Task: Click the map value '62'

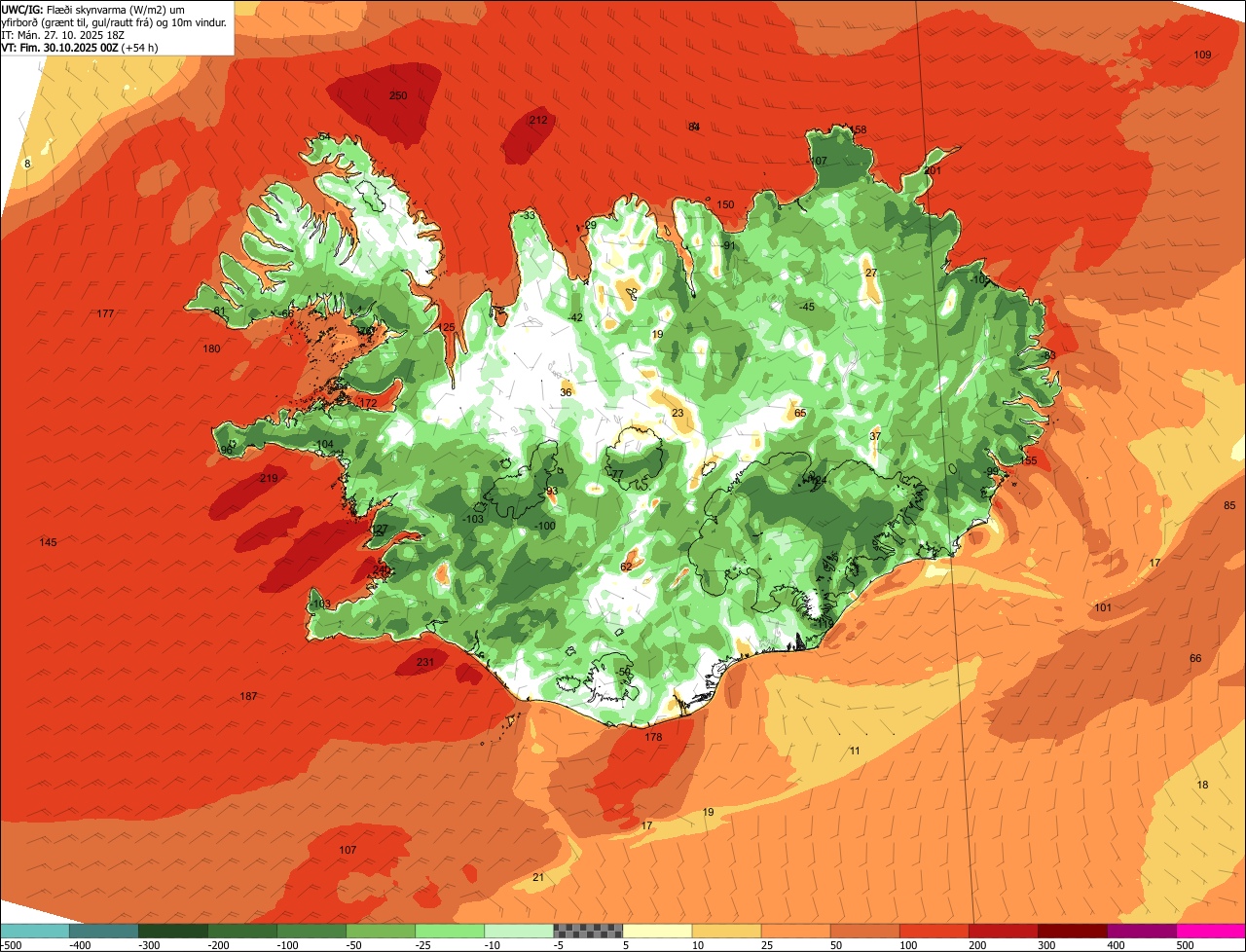Action: tap(626, 567)
